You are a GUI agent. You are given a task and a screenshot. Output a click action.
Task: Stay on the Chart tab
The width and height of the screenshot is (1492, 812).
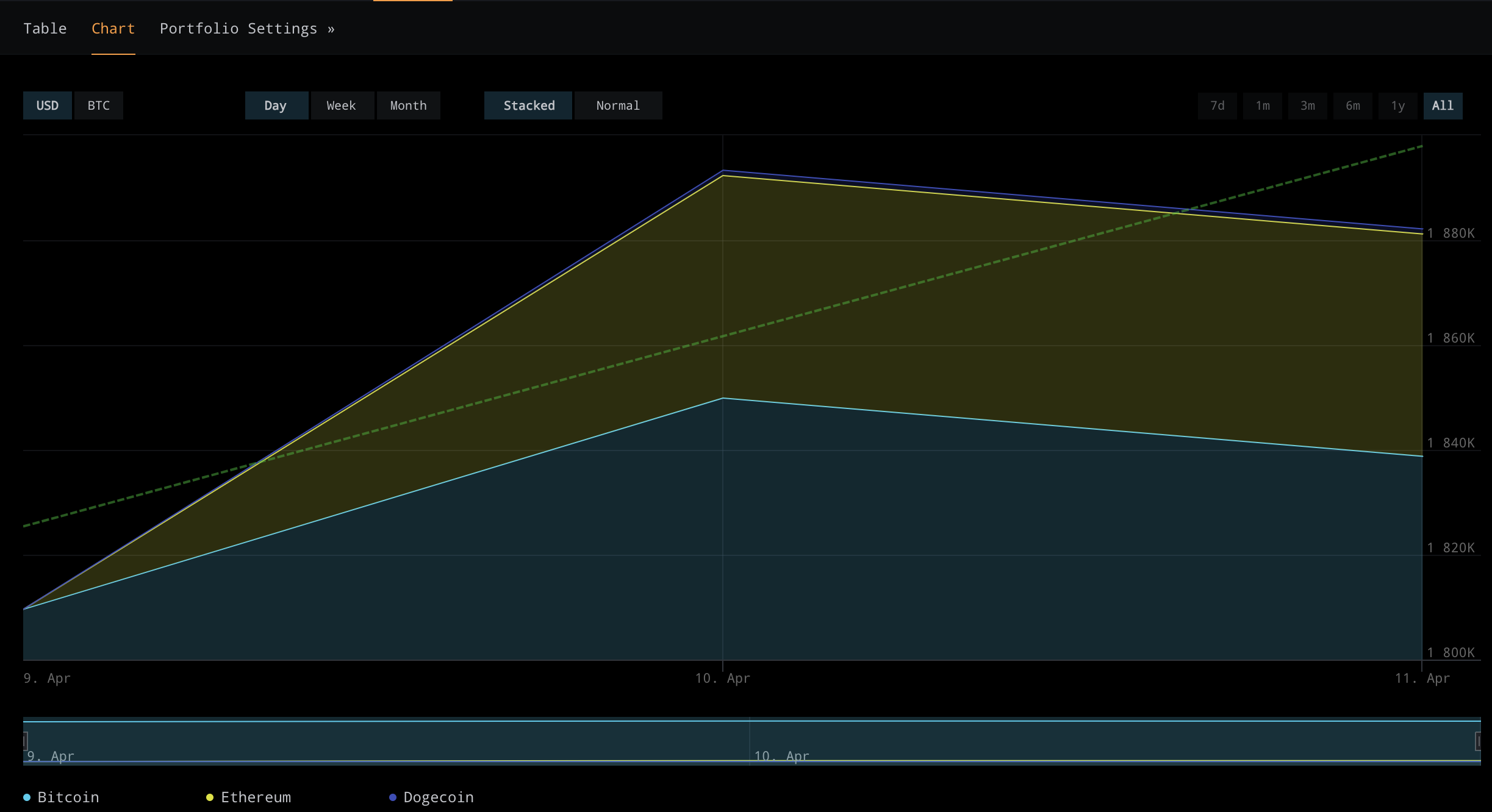pos(113,28)
